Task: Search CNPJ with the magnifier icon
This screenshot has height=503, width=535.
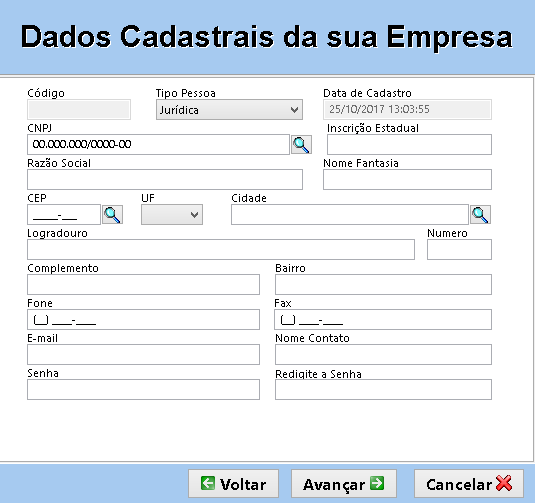Action: (301, 144)
